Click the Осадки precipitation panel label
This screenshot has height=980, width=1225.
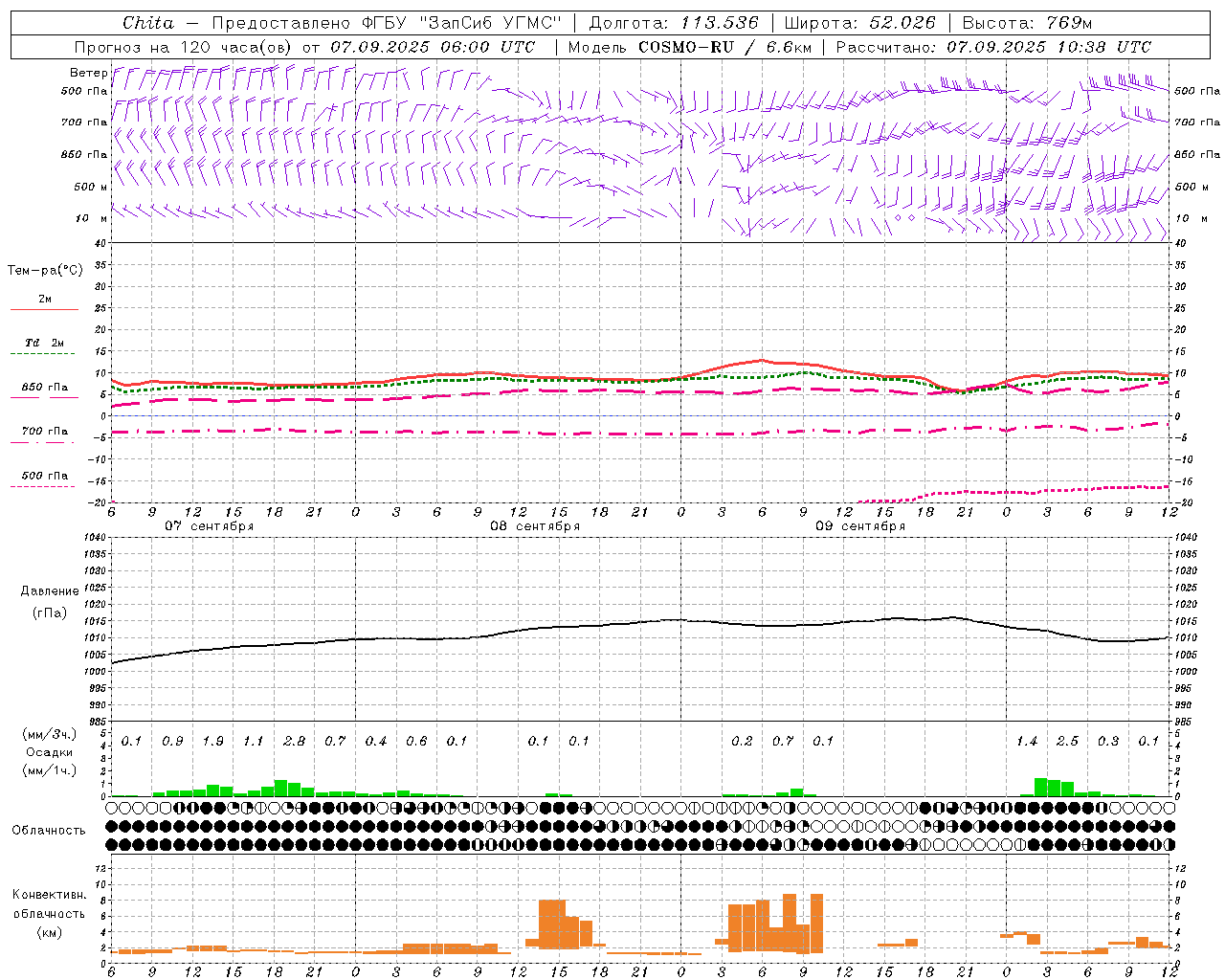point(49,752)
